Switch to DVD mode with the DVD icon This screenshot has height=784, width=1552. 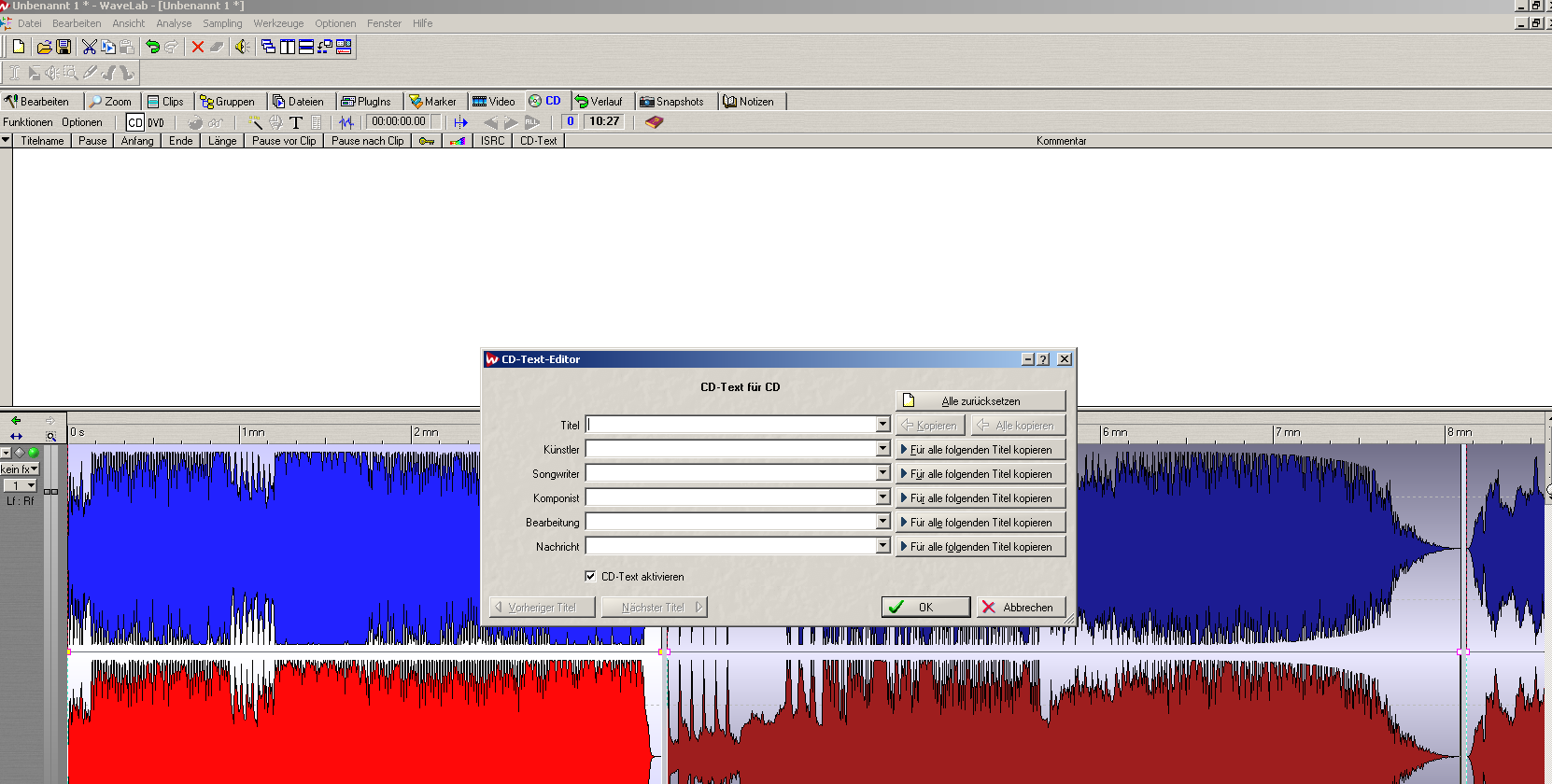click(156, 122)
